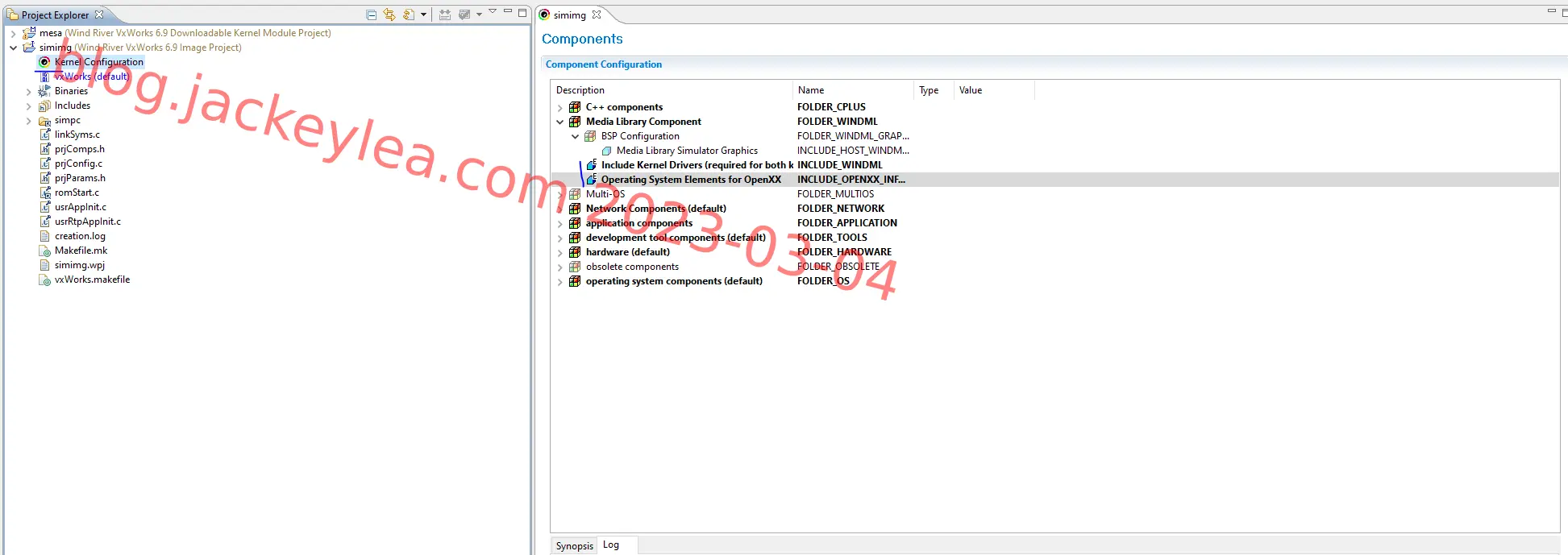1568x555 pixels.
Task: Close the simimg editor tab
Action: (x=597, y=14)
